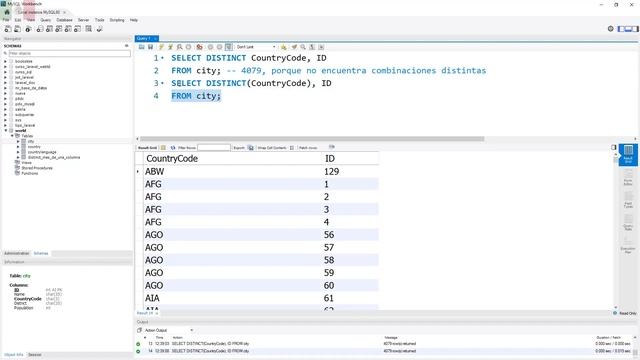Toggle invisible characters icon
The image size is (640, 360).
click(x=312, y=47)
